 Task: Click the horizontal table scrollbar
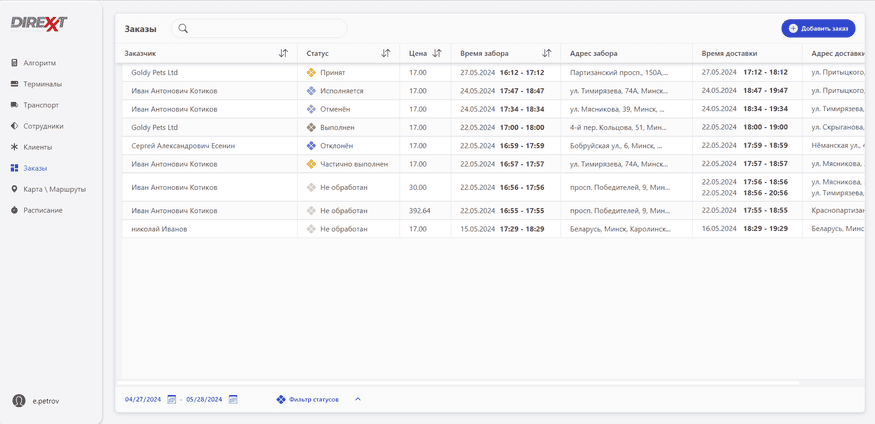click(x=460, y=383)
